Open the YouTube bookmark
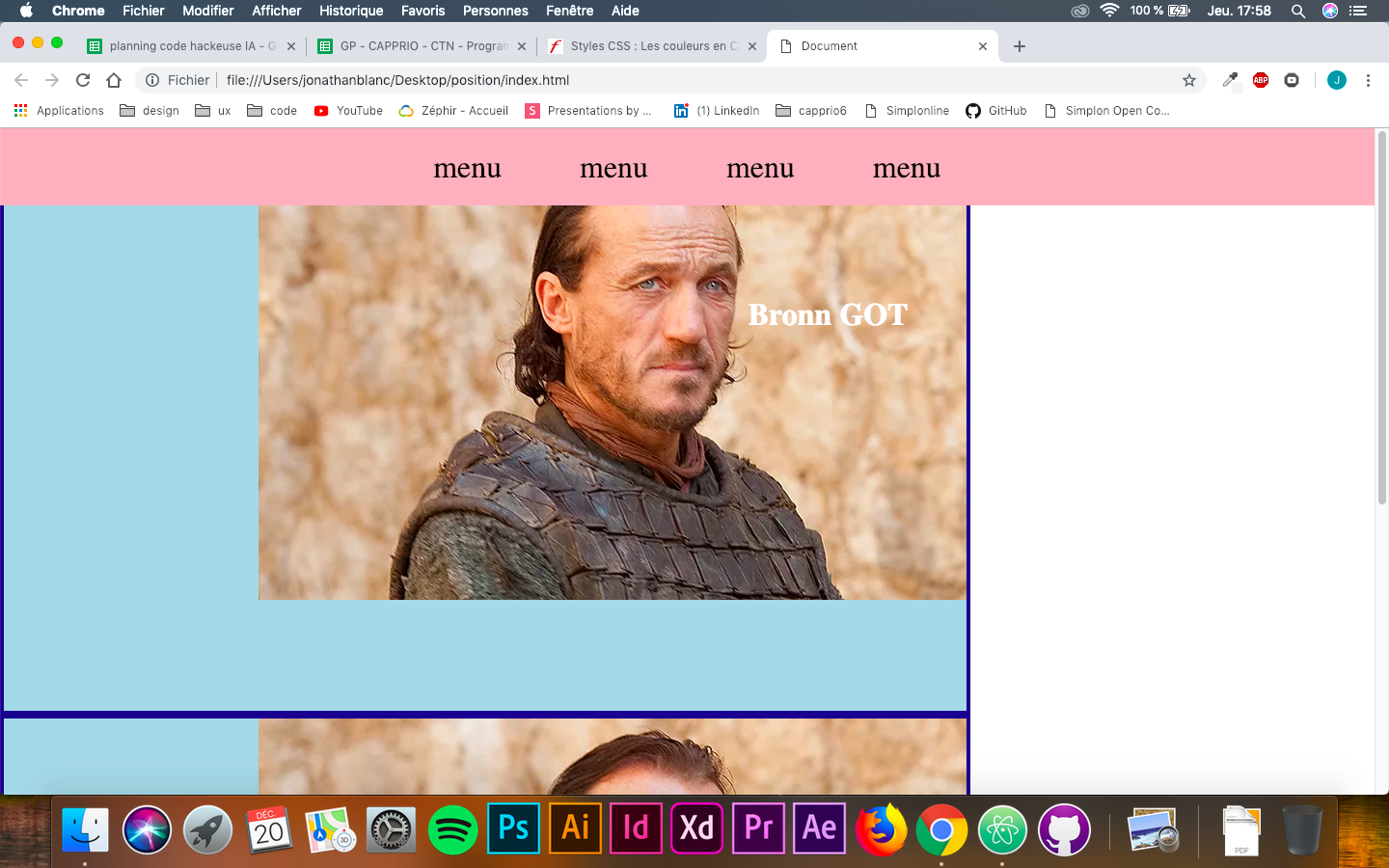The width and height of the screenshot is (1389, 868). pos(348,111)
